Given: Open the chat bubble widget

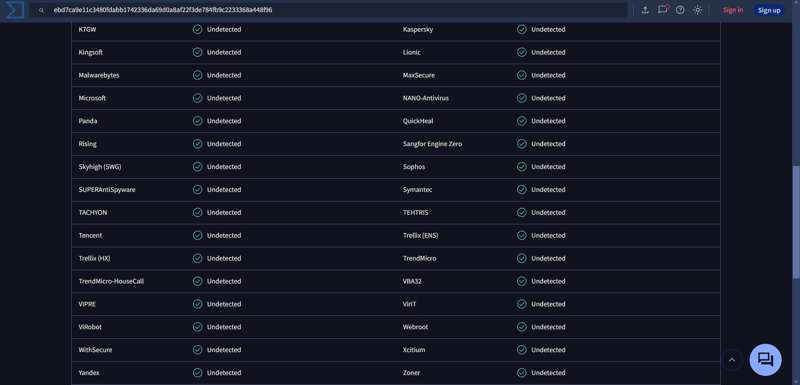Looking at the screenshot, I should (x=765, y=360).
